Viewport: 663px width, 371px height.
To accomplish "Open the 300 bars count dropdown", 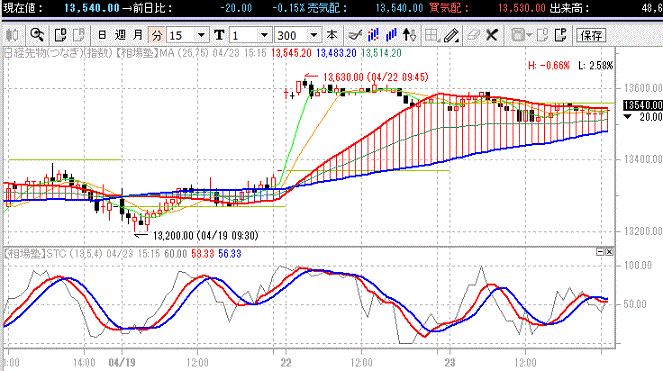I will pos(314,36).
